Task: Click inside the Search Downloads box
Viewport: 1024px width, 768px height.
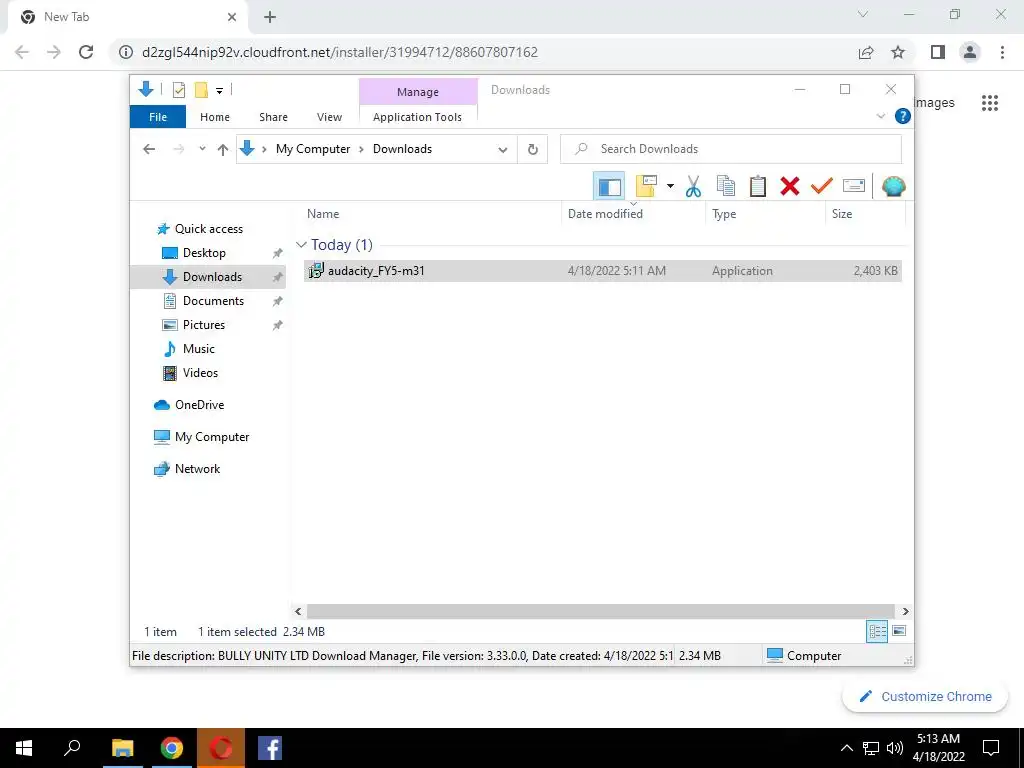Action: click(x=731, y=149)
